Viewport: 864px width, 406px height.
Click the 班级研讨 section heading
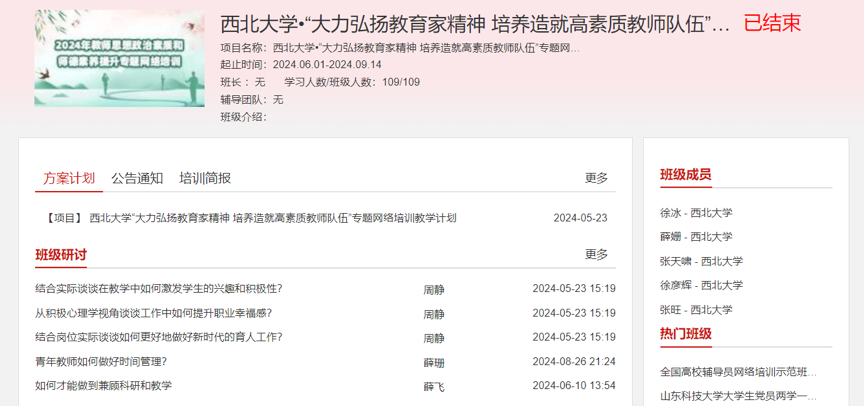tap(61, 255)
